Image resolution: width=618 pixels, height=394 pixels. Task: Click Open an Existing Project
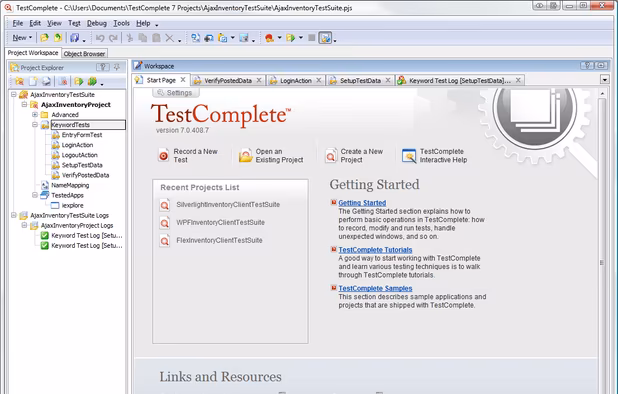tap(272, 156)
